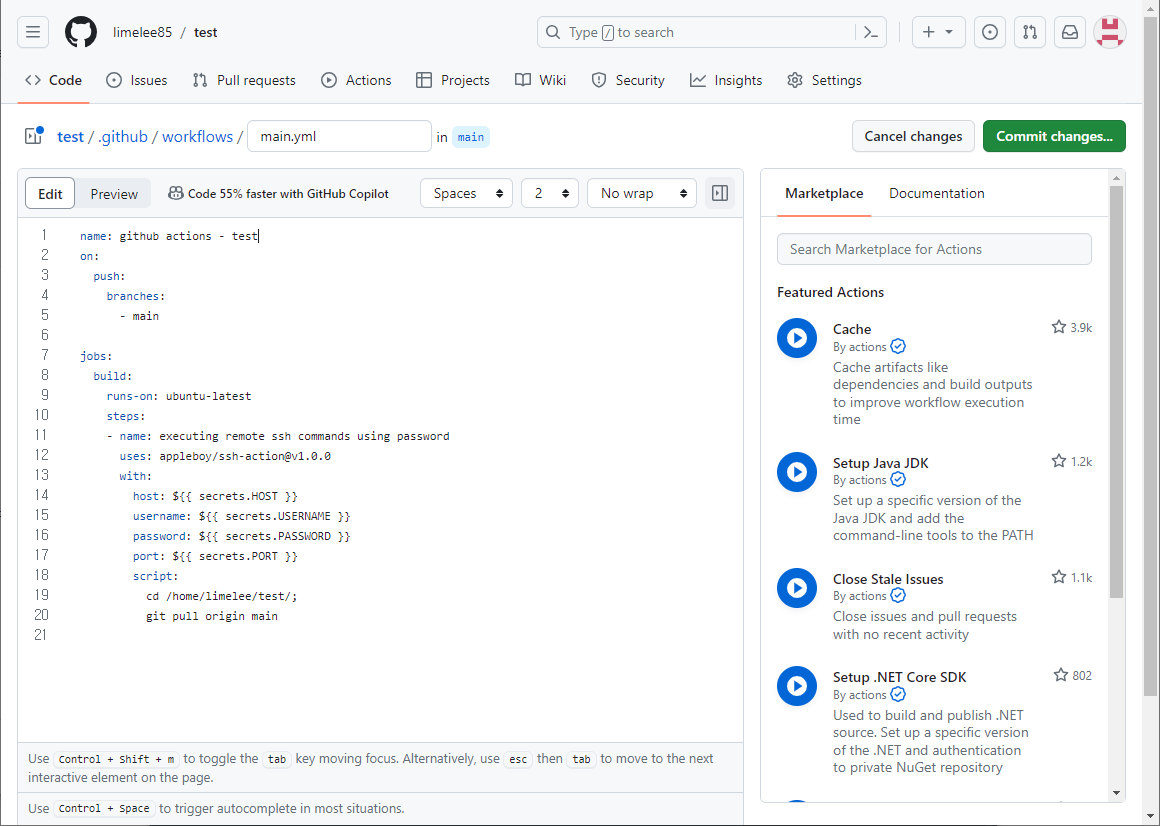1160x826 pixels.
Task: Click the Close Stale Issues play icon
Action: point(797,588)
